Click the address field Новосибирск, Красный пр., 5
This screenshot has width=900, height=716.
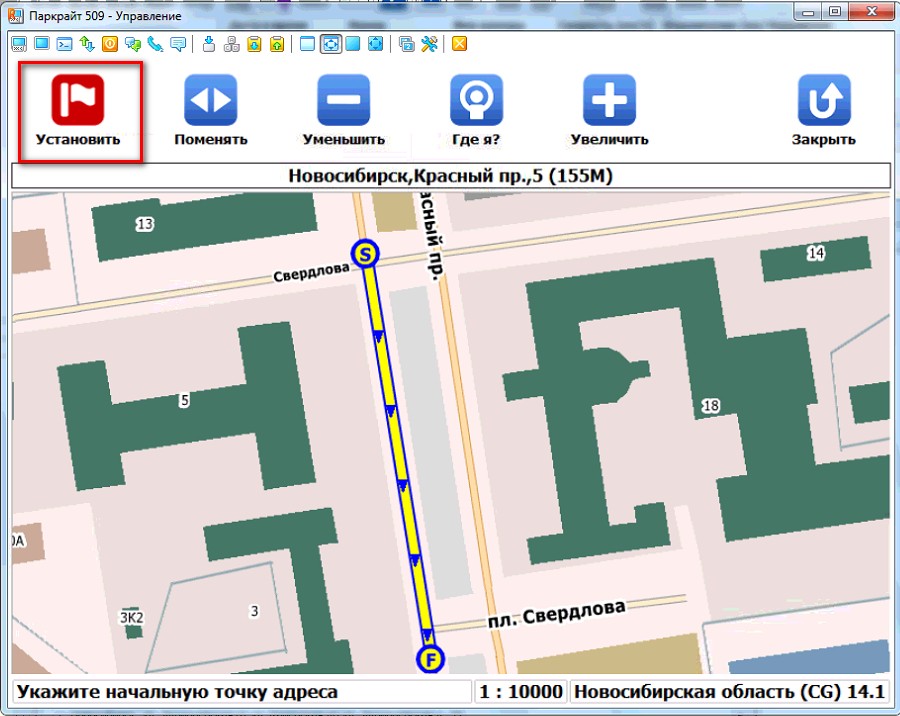coord(450,177)
